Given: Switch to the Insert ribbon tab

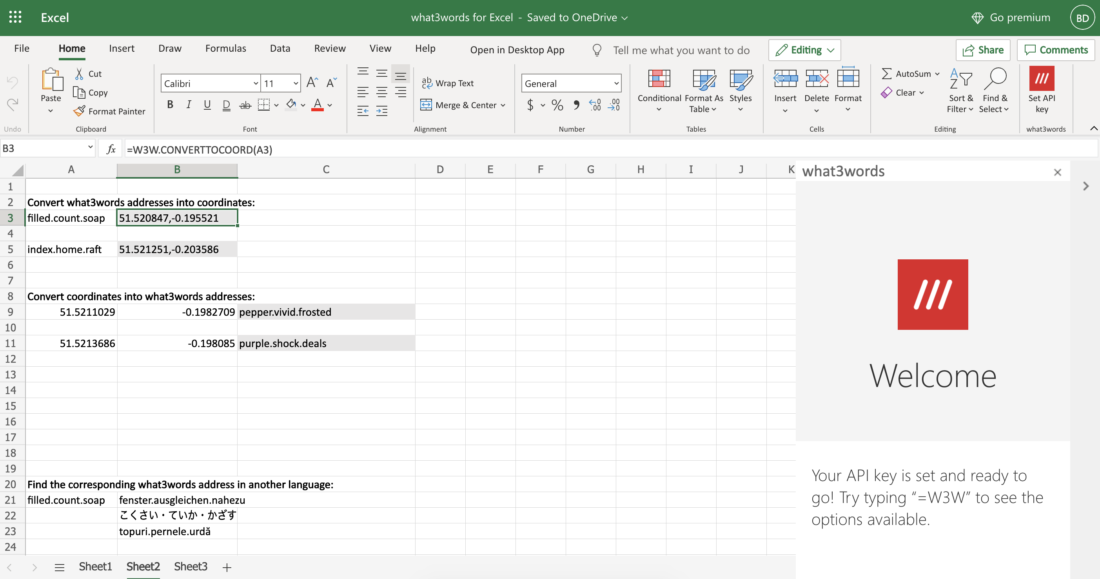Looking at the screenshot, I should (121, 48).
